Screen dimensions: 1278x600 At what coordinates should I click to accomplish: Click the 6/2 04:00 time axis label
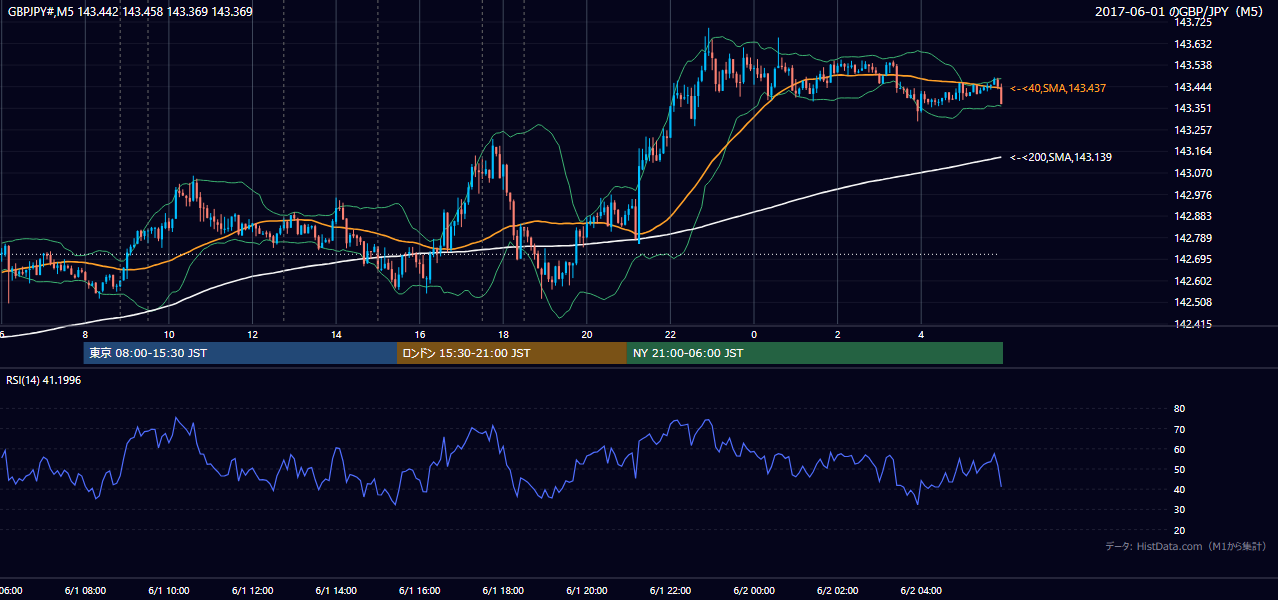pyautogui.click(x=921, y=590)
